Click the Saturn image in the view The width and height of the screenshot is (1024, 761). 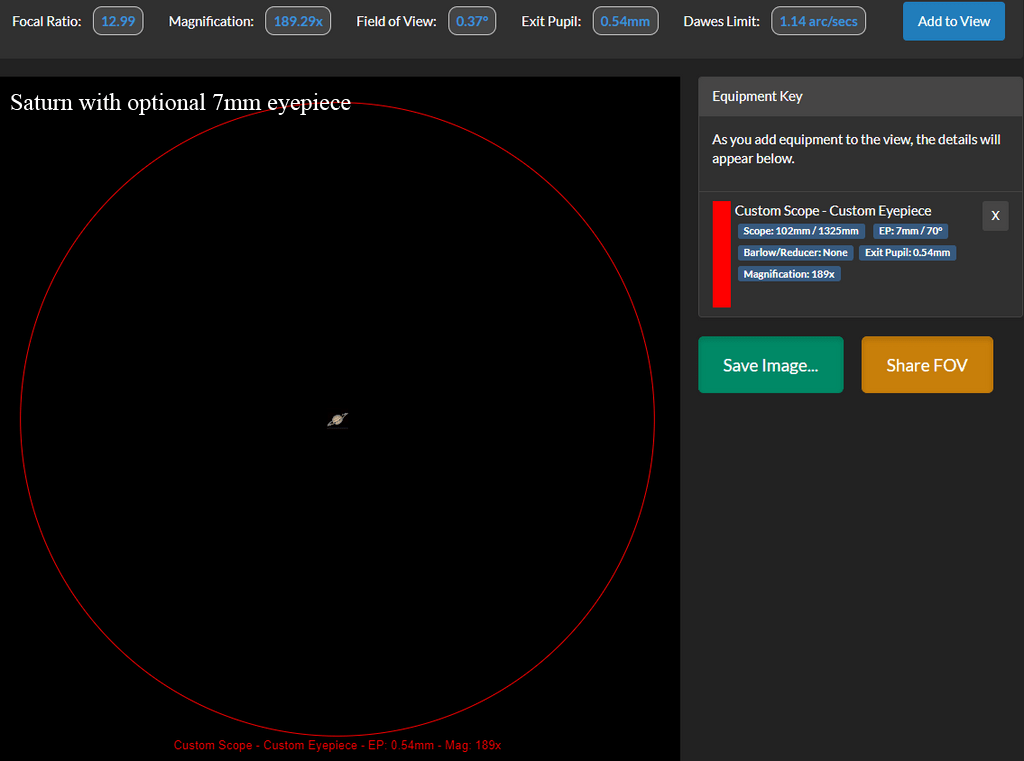click(337, 420)
